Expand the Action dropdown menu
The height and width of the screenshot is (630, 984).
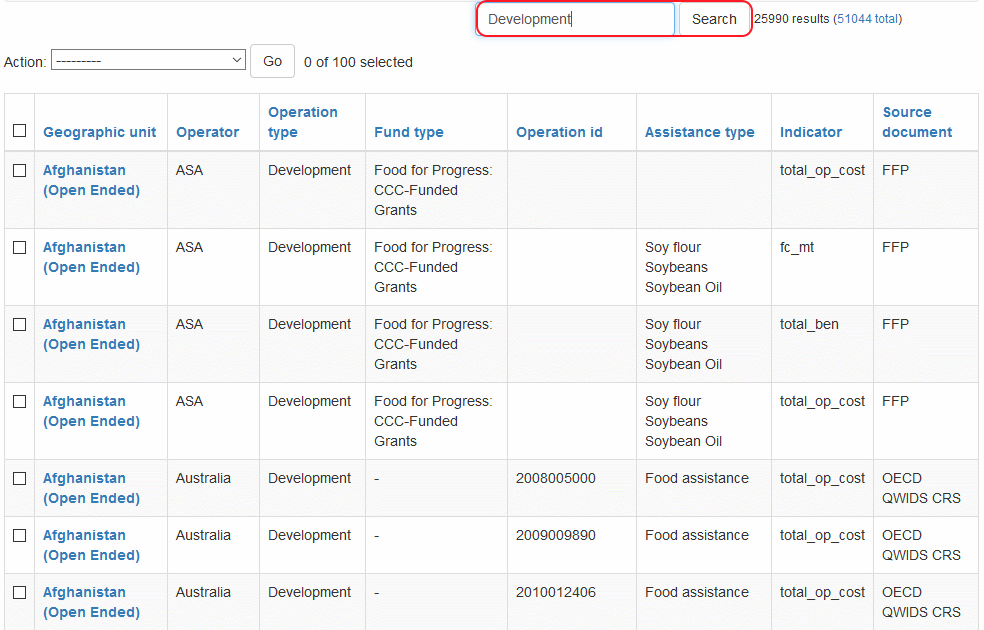(x=148, y=61)
